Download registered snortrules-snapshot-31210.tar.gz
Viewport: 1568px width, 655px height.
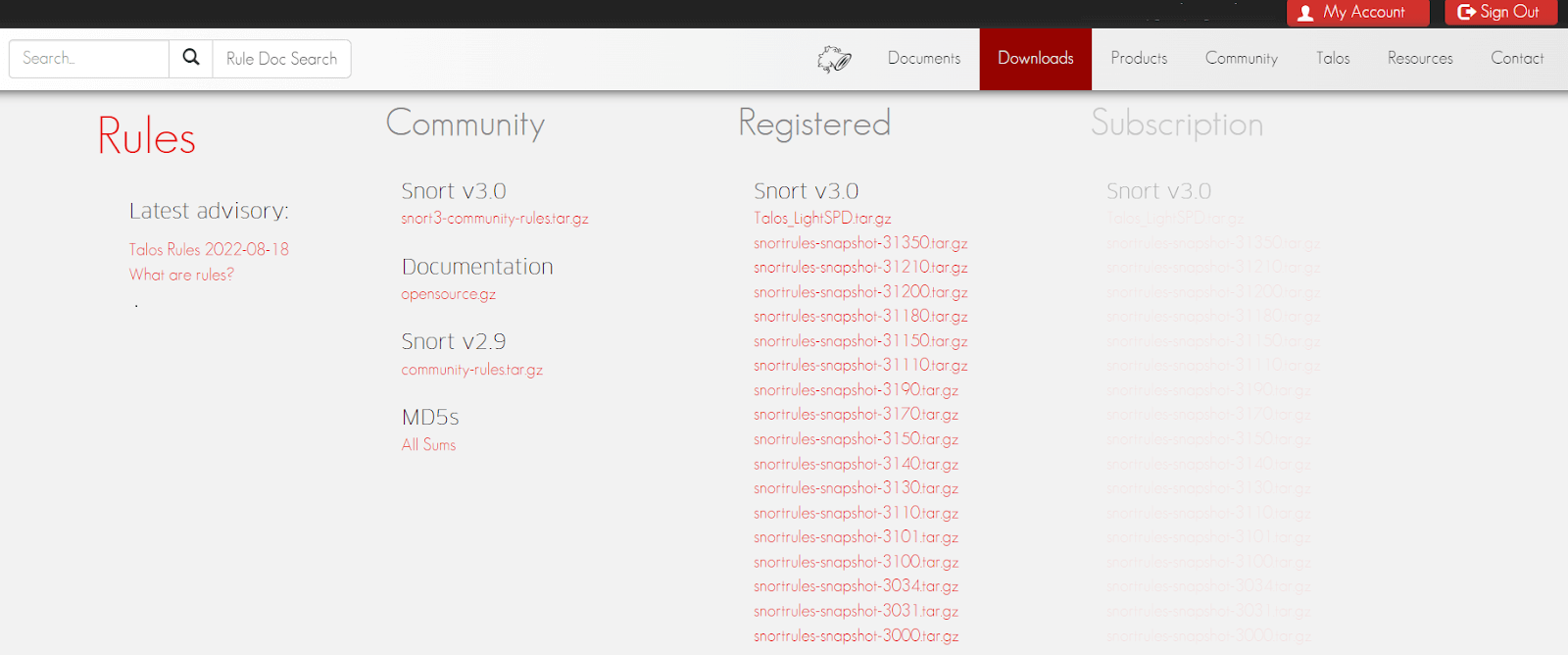click(x=860, y=268)
